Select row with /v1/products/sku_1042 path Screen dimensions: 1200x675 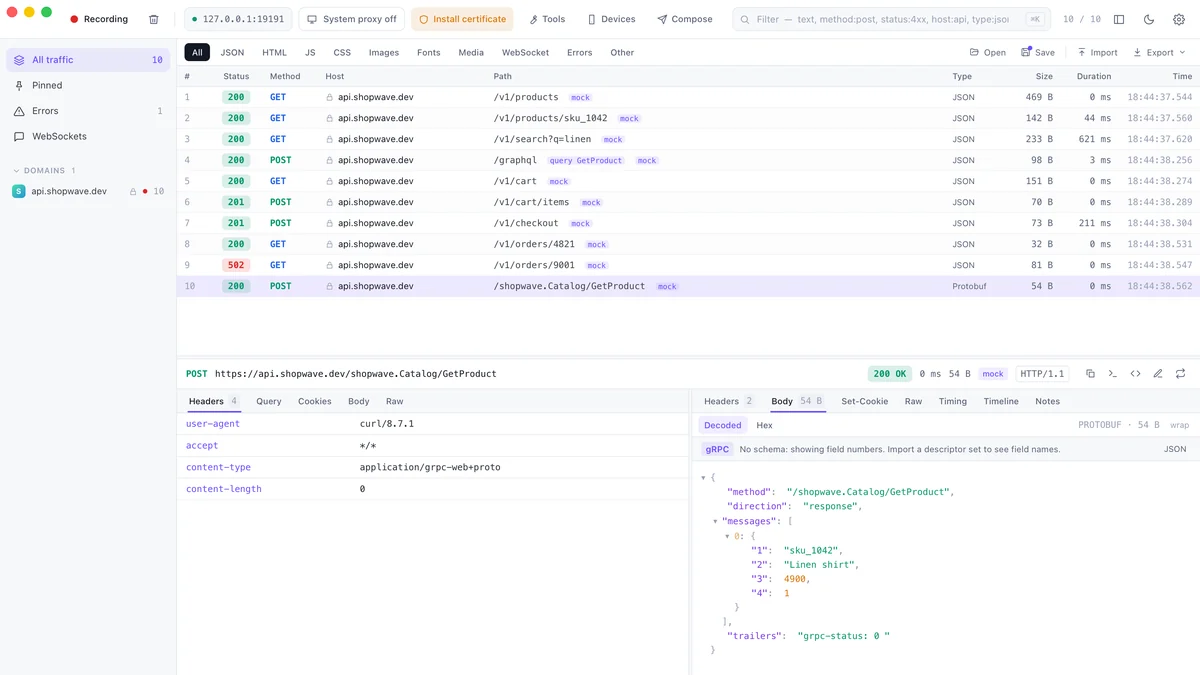688,118
